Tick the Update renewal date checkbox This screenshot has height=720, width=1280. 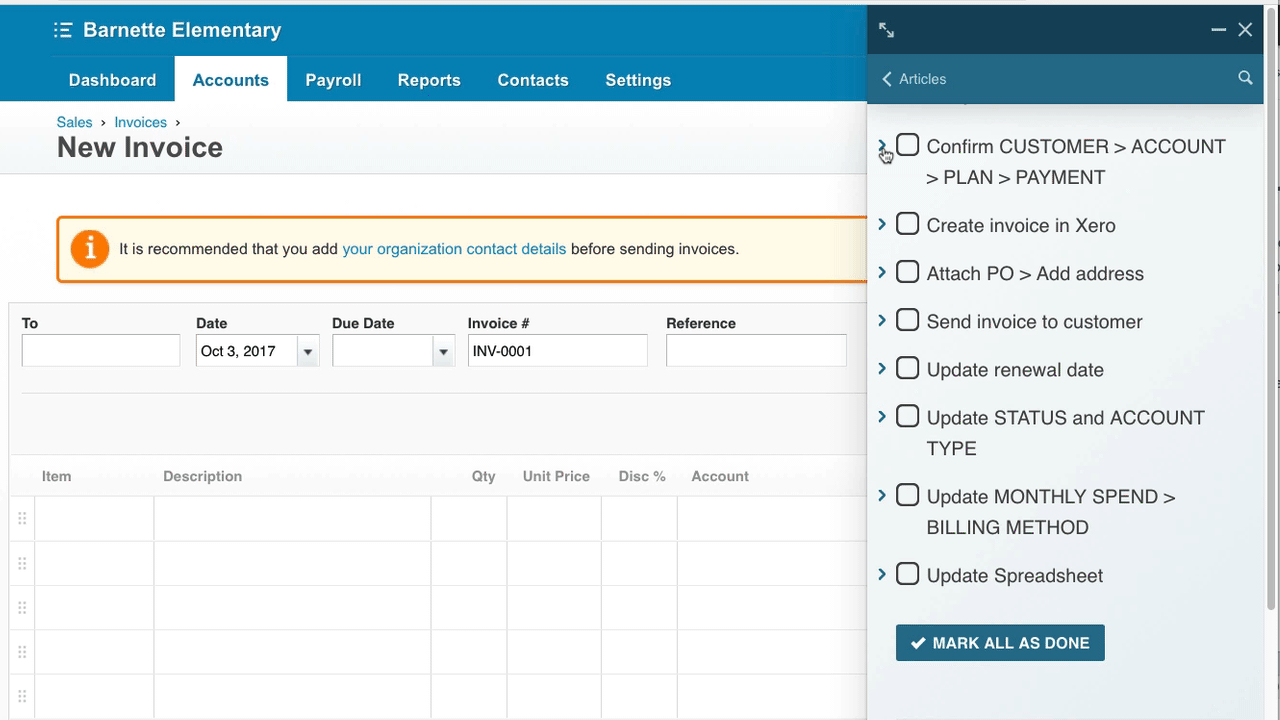(907, 368)
